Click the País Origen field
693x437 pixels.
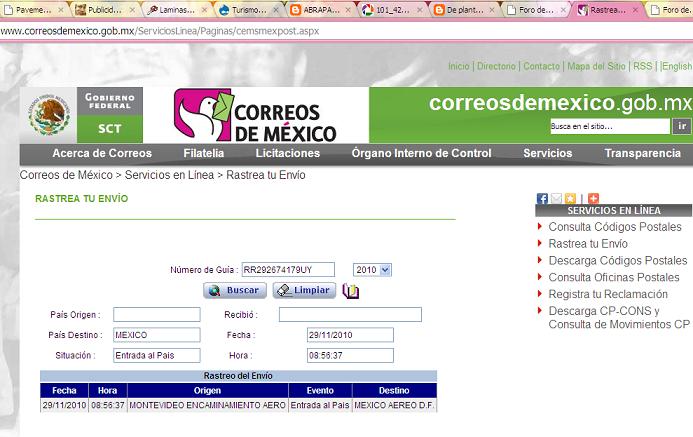pyautogui.click(x=157, y=315)
